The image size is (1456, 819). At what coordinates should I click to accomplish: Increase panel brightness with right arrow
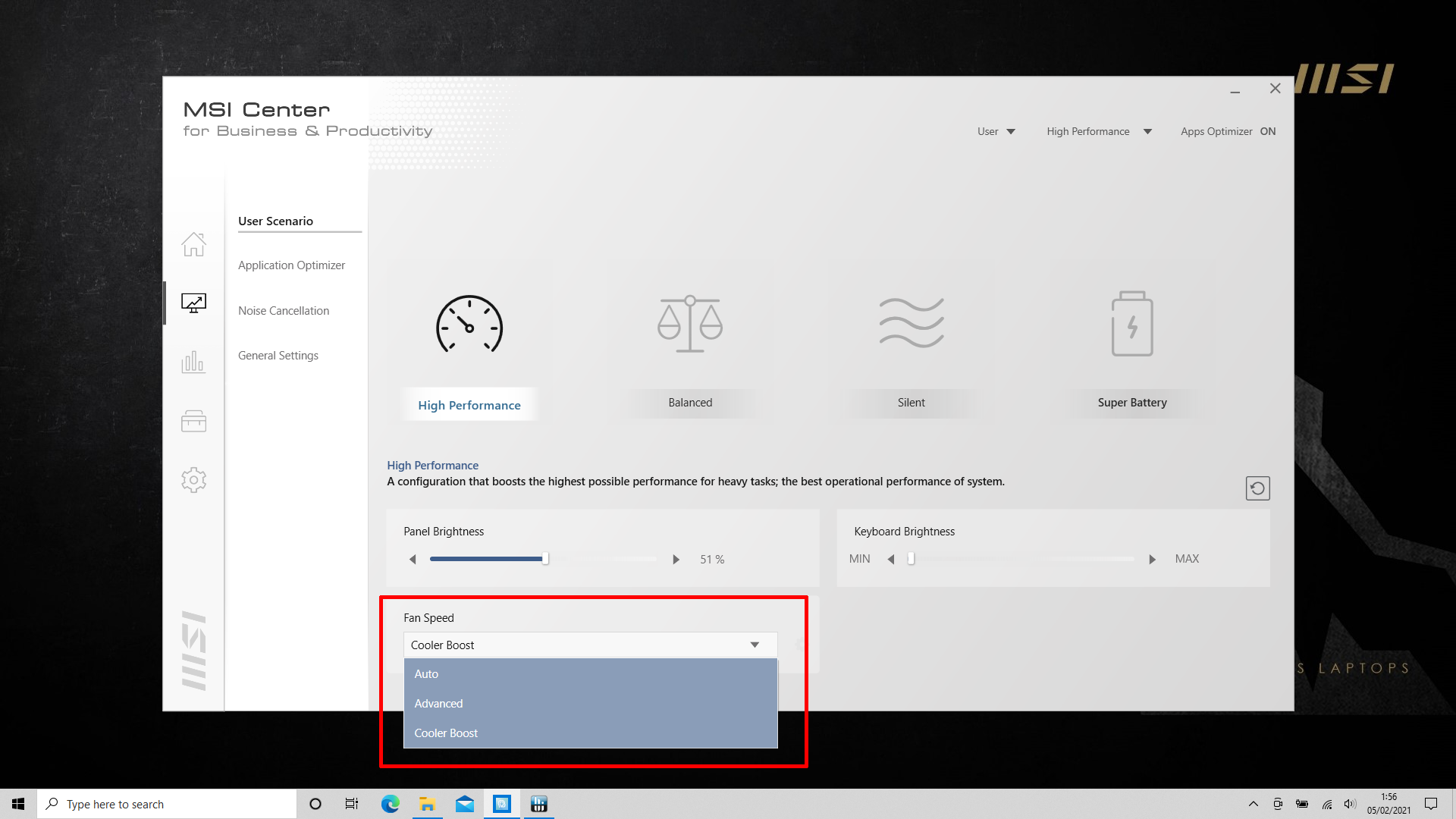(676, 560)
